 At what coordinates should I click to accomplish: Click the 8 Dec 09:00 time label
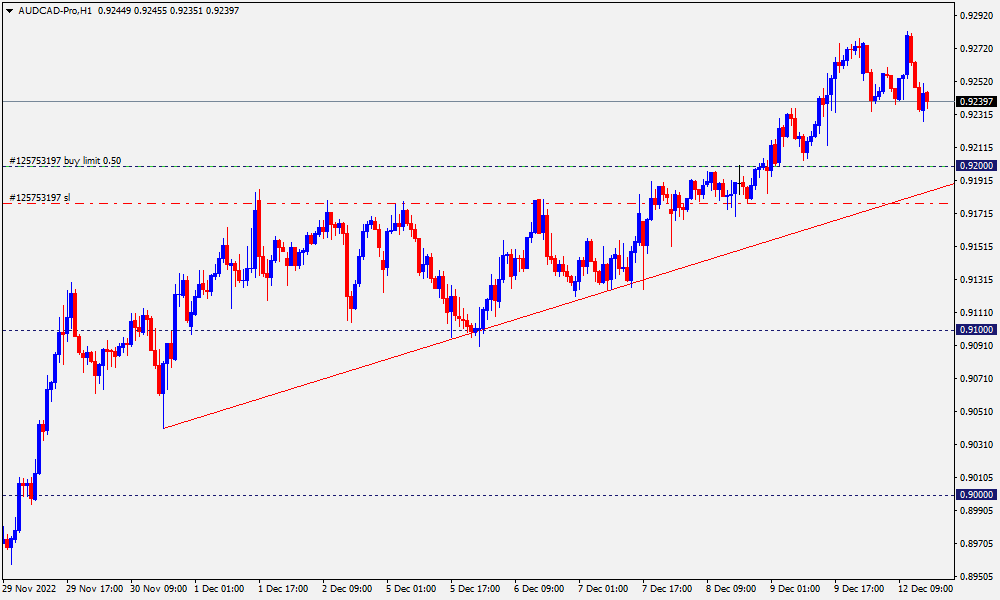point(731,589)
